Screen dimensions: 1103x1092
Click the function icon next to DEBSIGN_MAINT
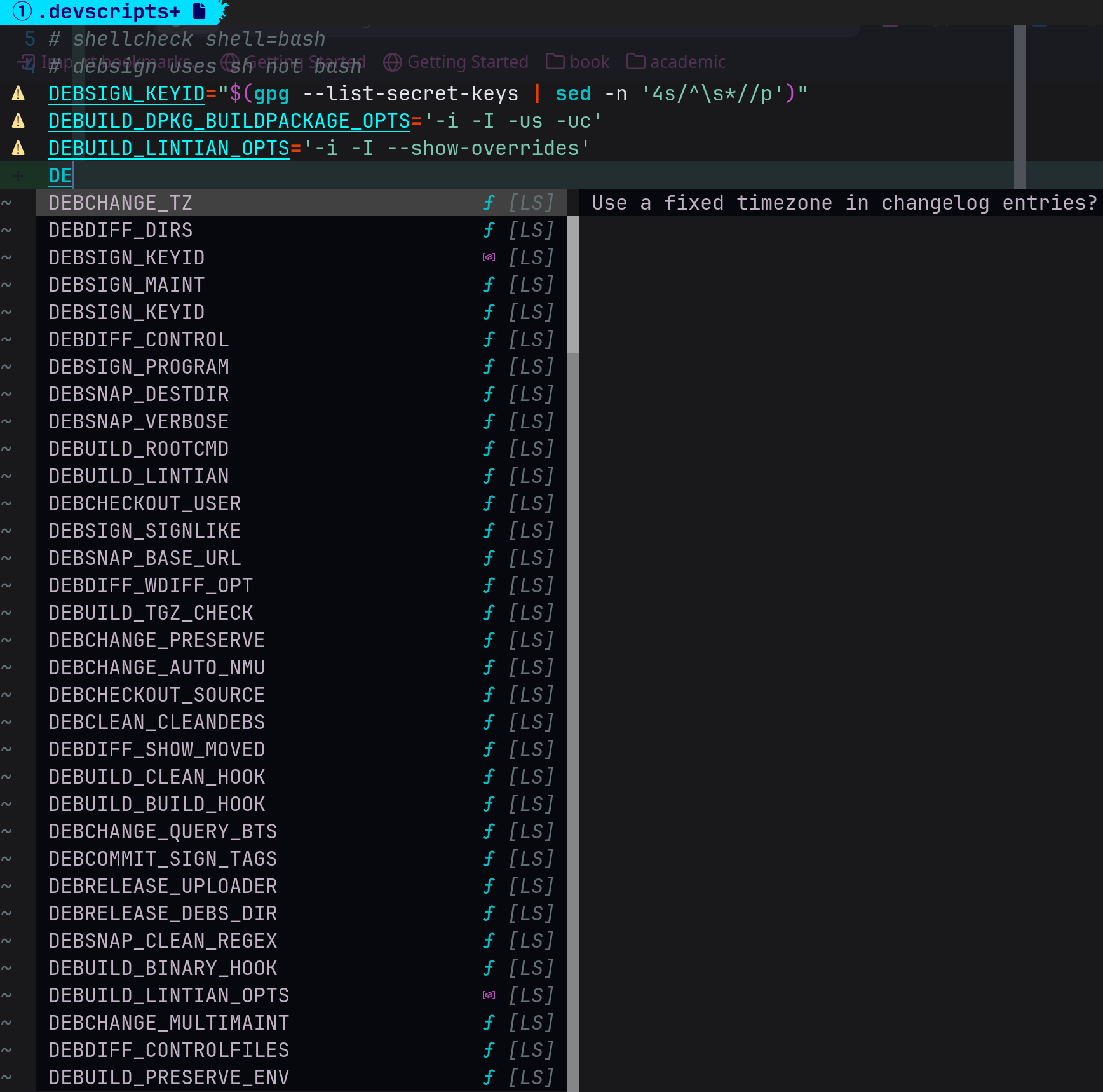pos(489,285)
